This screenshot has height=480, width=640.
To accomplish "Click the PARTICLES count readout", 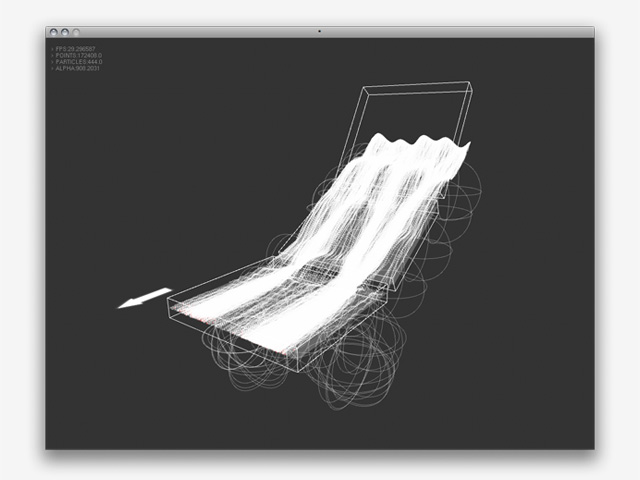I will click(80, 62).
